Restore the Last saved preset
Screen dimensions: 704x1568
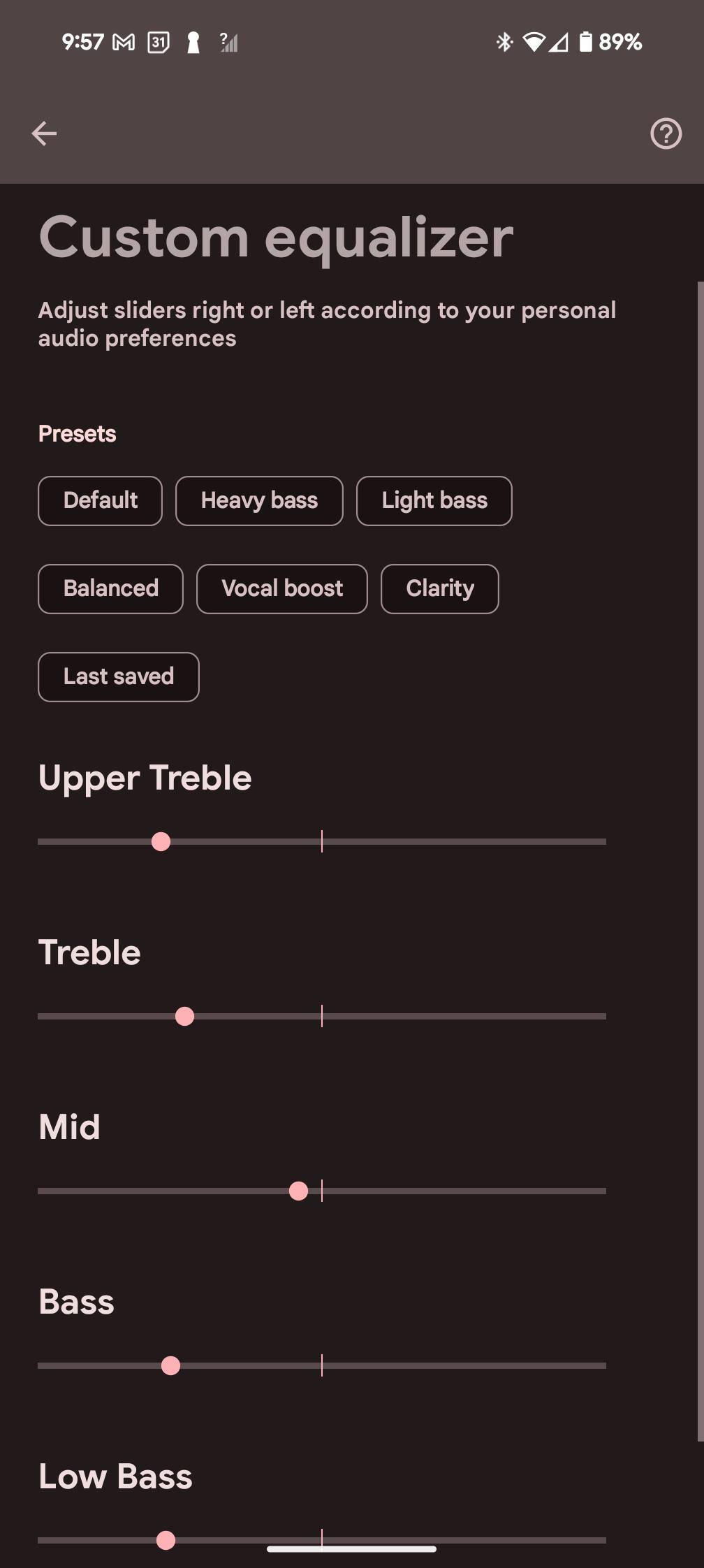tap(118, 676)
